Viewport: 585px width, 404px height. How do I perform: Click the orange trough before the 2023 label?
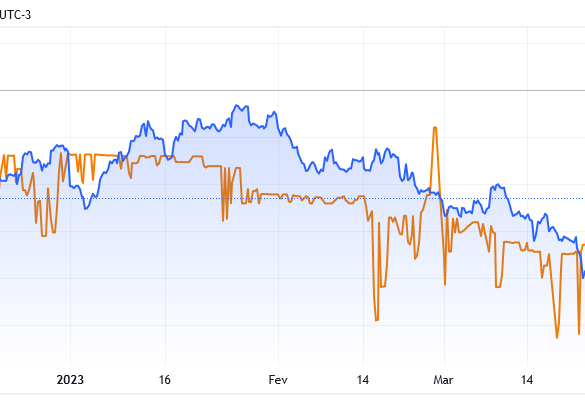[44, 235]
